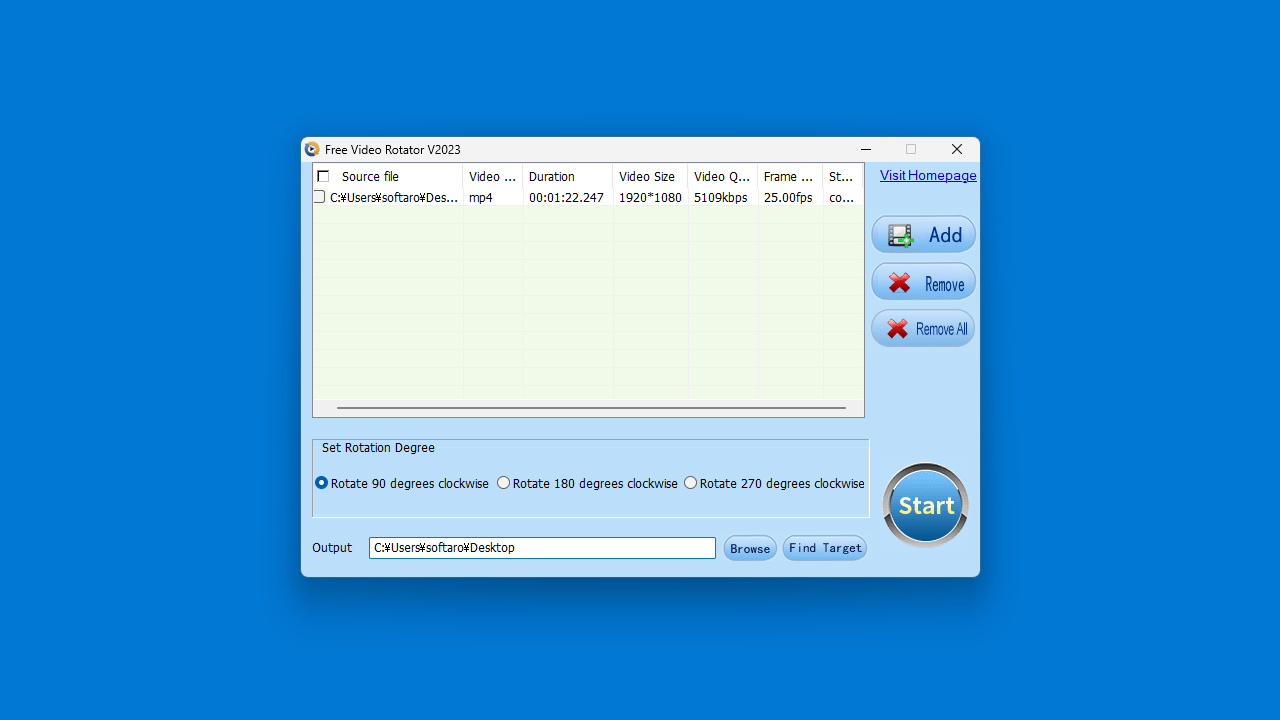Click the Video Size column header

pos(650,176)
